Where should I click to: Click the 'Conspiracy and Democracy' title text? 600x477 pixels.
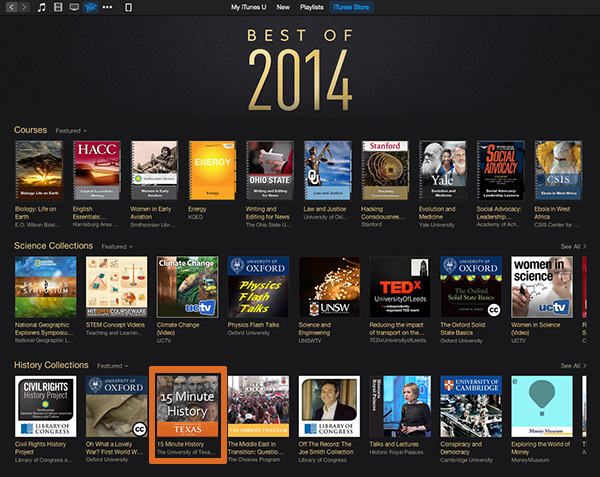pos(461,448)
